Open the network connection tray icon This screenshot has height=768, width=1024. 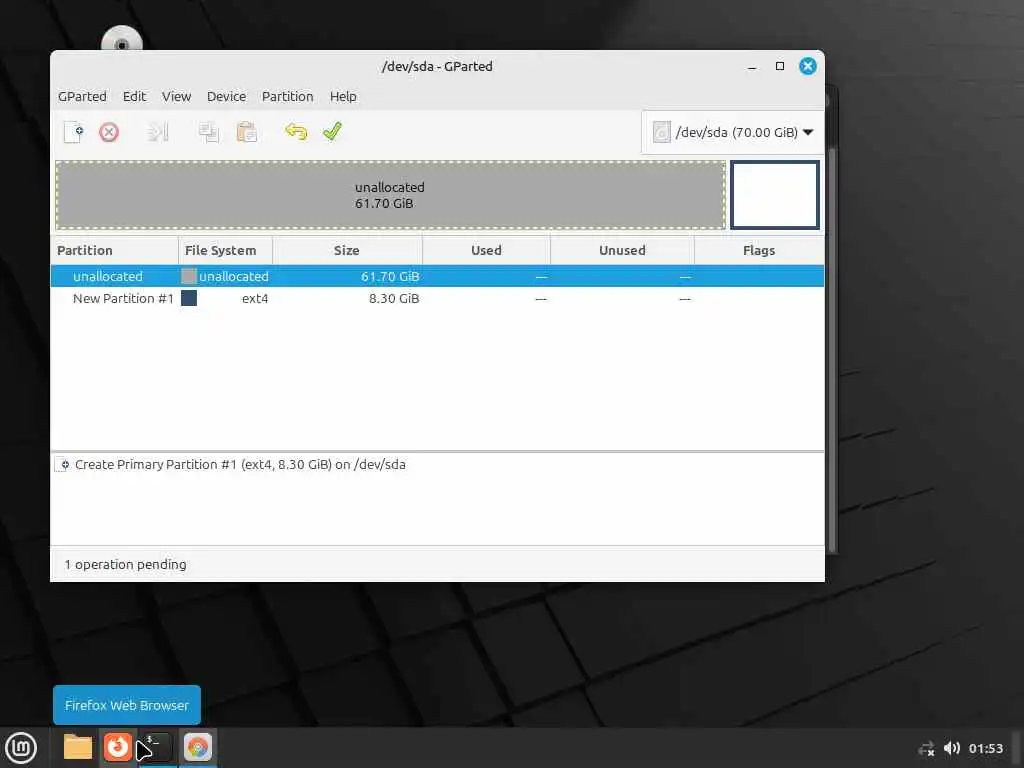(927, 749)
